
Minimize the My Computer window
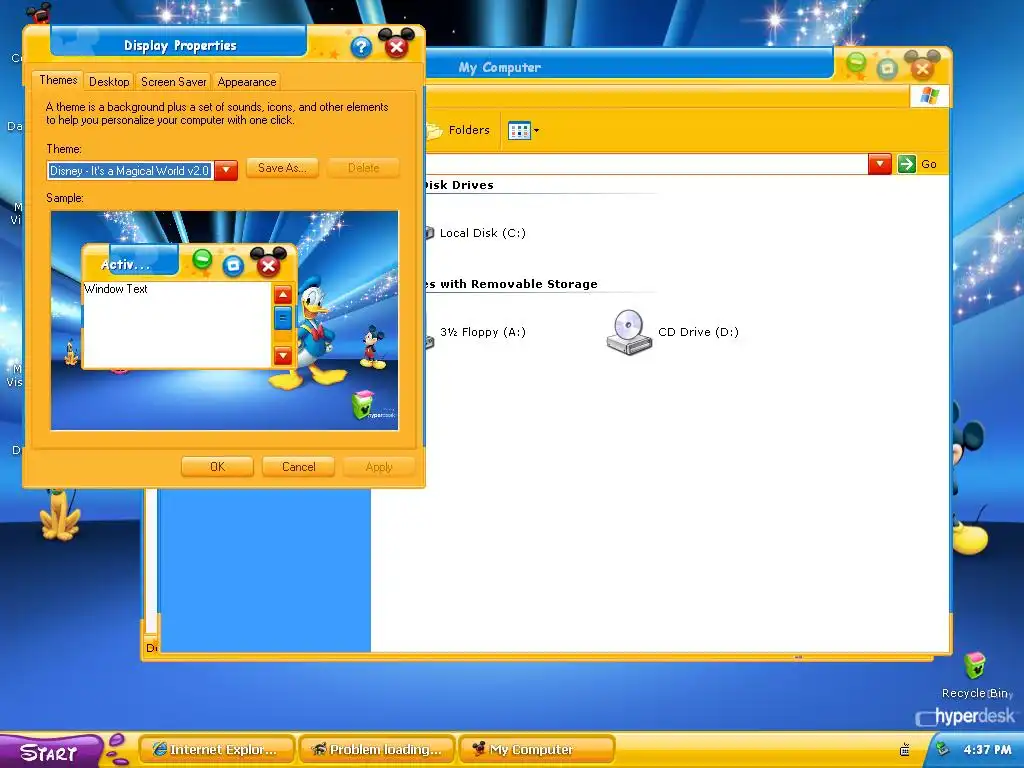(x=856, y=63)
